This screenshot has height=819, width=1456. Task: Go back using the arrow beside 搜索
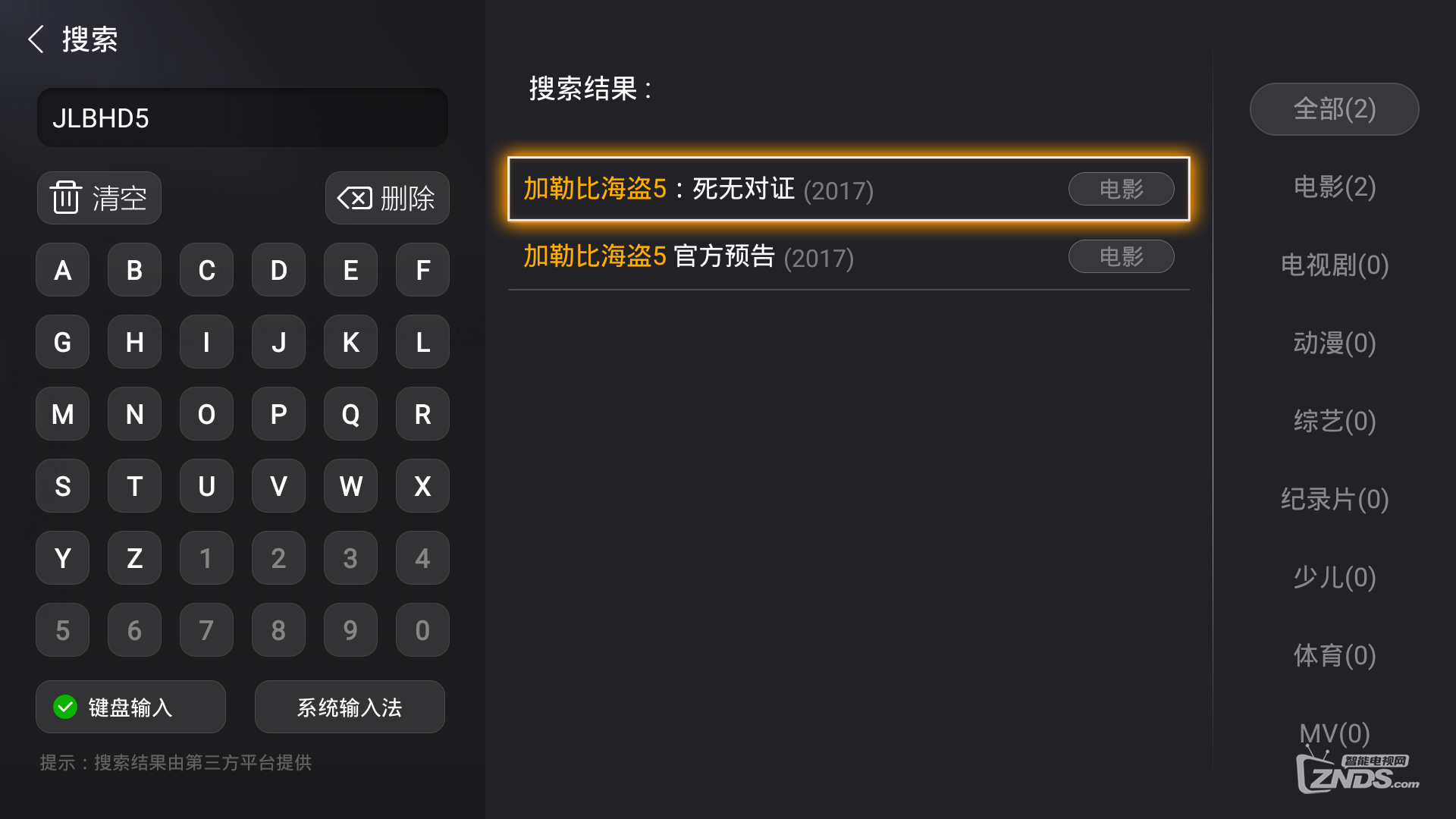[x=36, y=39]
